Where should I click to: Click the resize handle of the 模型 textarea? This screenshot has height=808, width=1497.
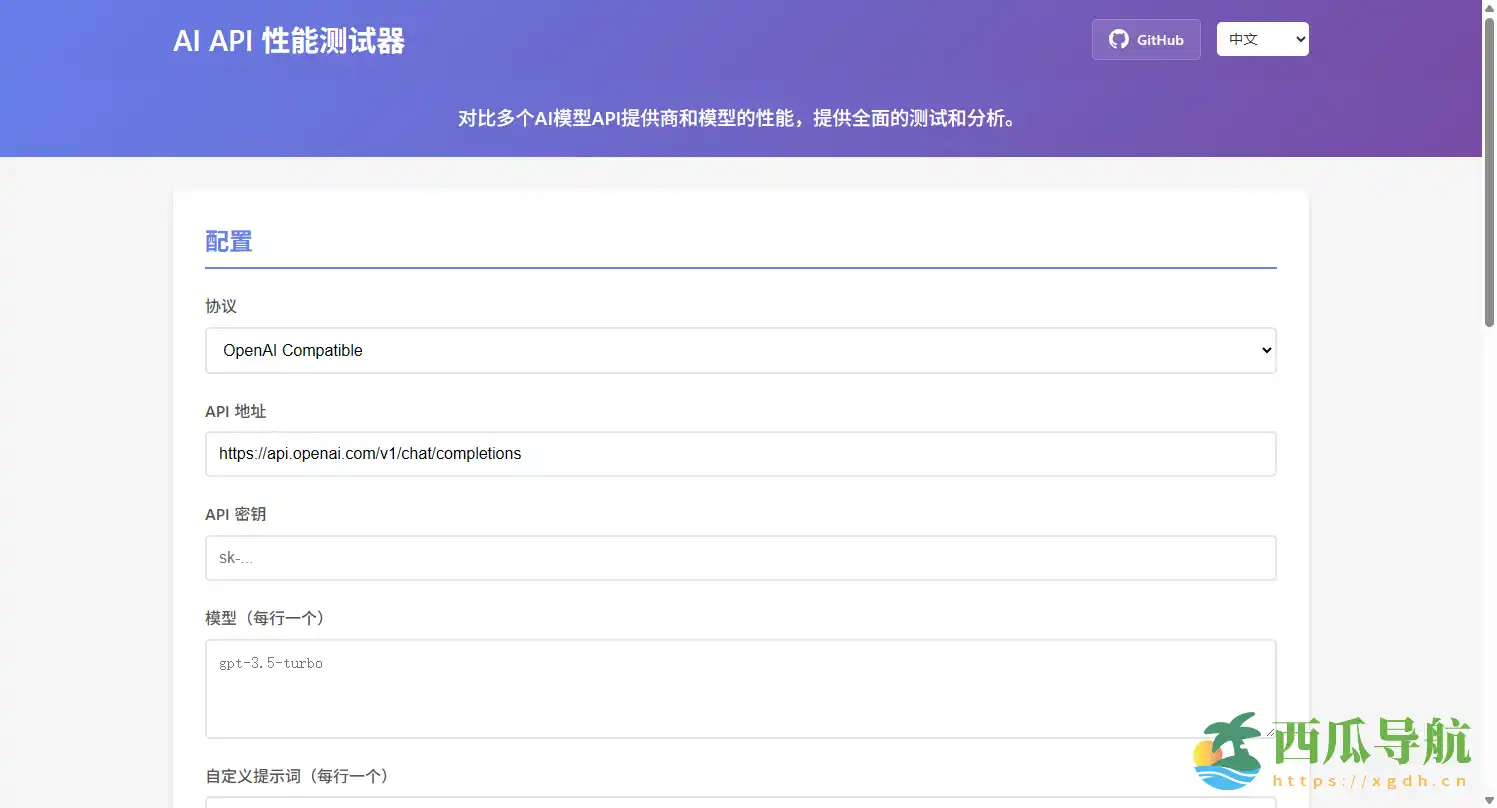[1269, 731]
